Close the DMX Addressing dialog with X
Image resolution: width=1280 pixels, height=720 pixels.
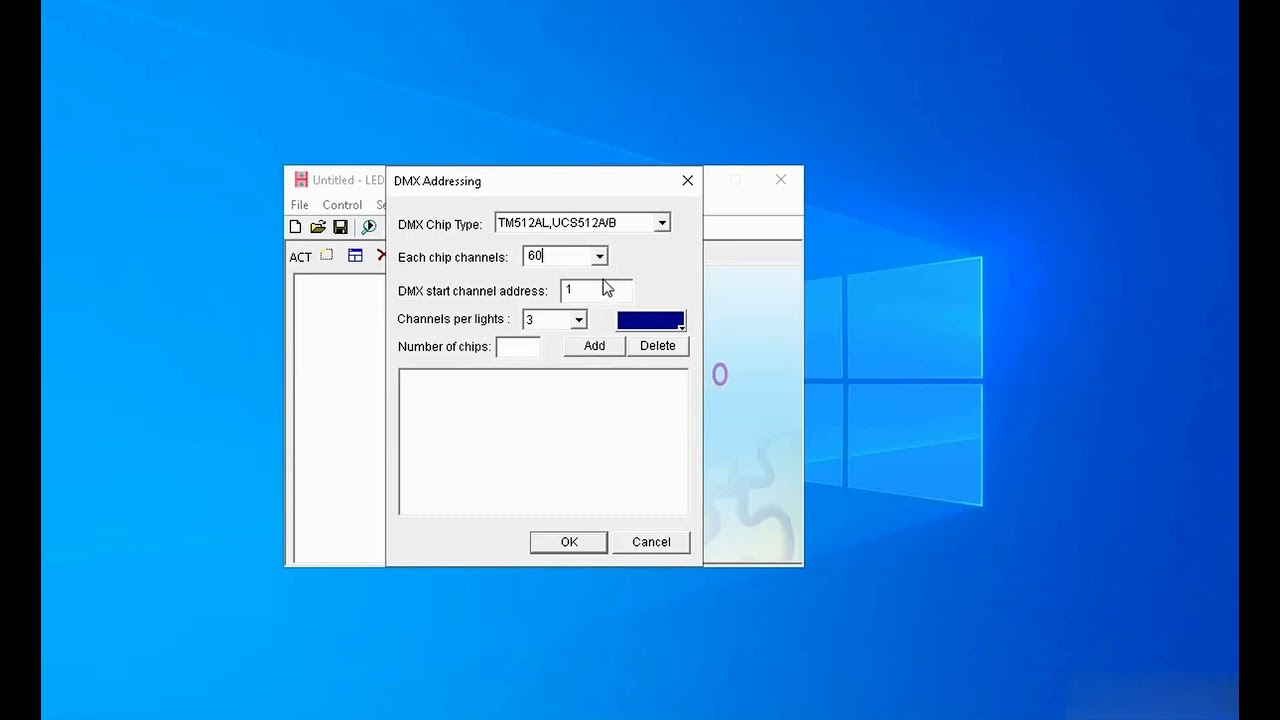point(687,181)
